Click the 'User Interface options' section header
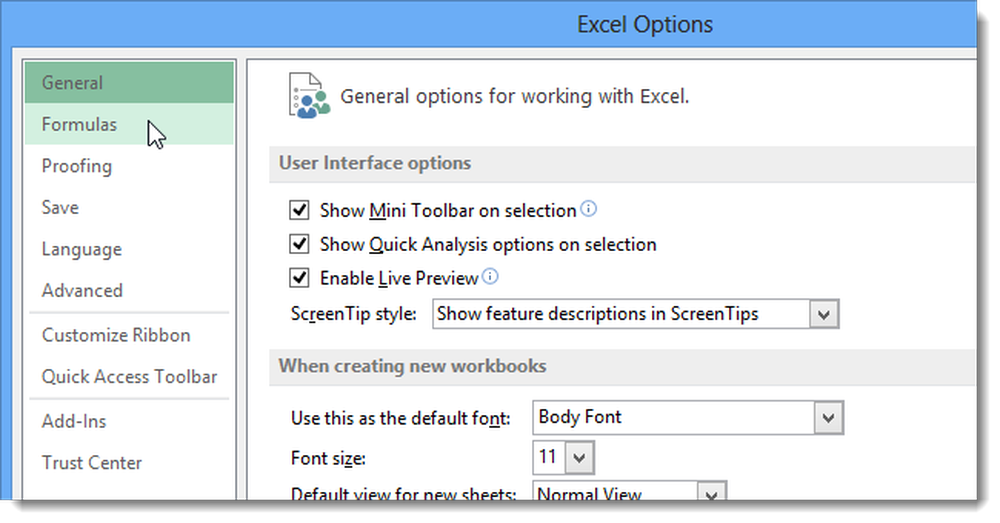 click(x=375, y=163)
